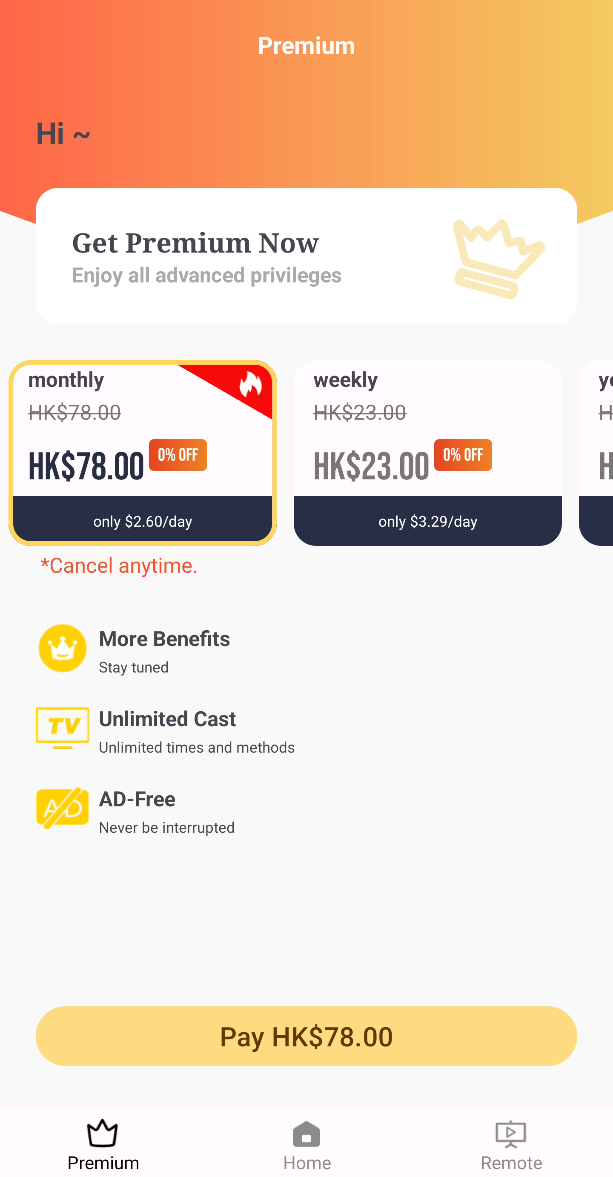Tap the crown icon in Get Premium banner
This screenshot has width=613, height=1177.
pos(499,258)
